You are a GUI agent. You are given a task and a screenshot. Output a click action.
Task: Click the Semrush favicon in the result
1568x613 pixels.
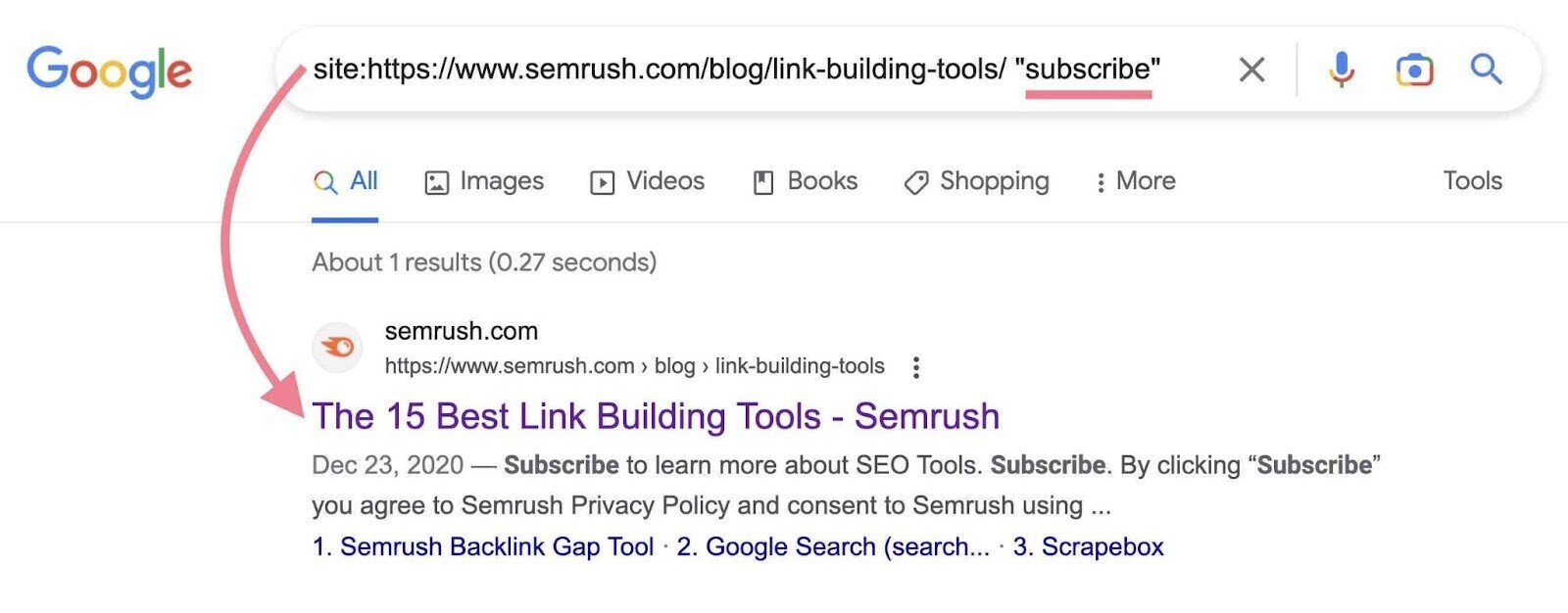click(337, 348)
